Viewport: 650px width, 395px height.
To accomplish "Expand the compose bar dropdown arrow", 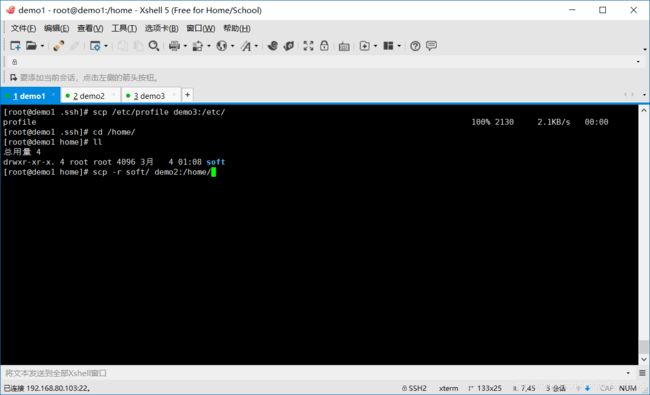I will (628, 373).
